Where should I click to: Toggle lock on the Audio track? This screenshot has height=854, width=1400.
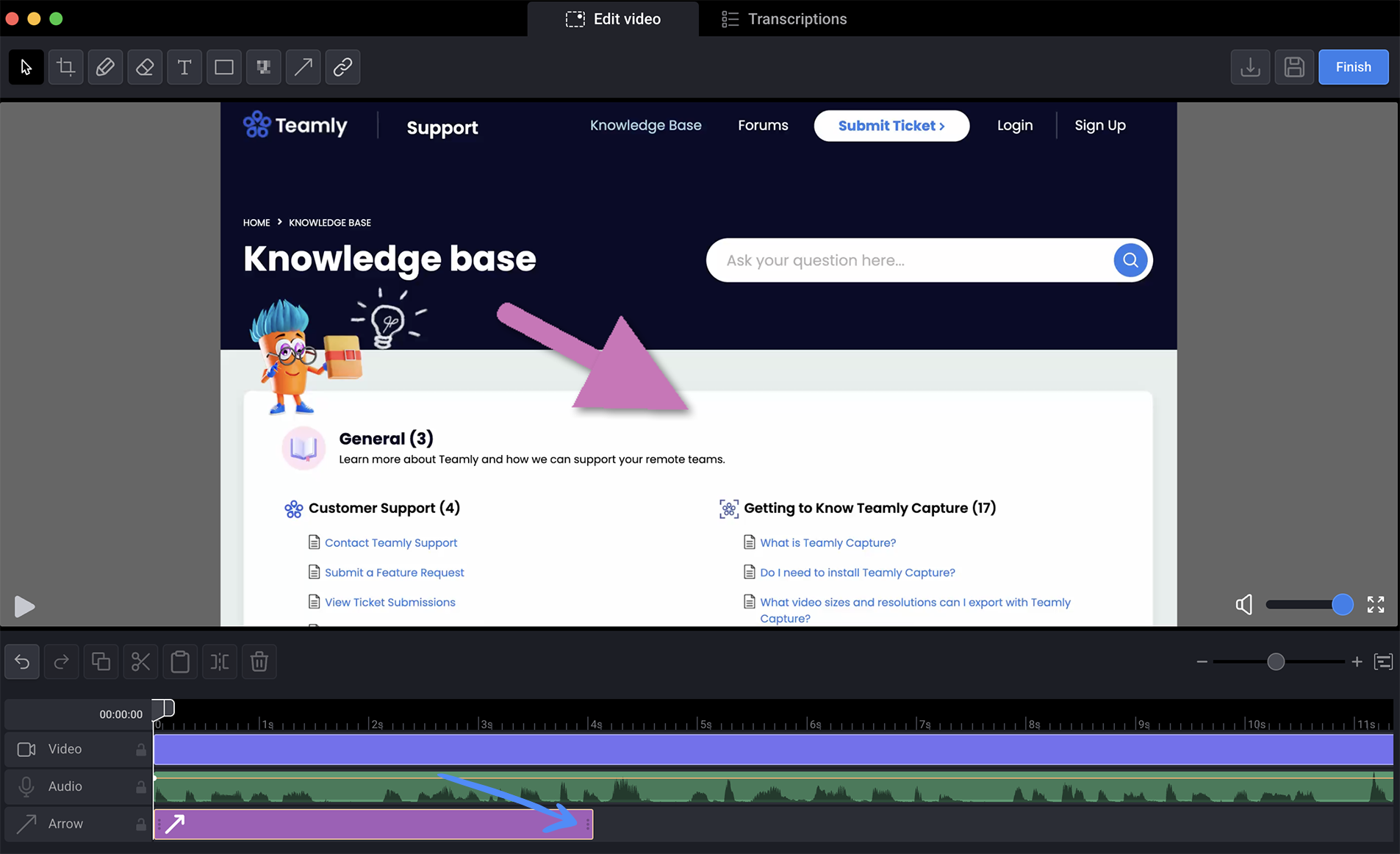pyautogui.click(x=140, y=787)
